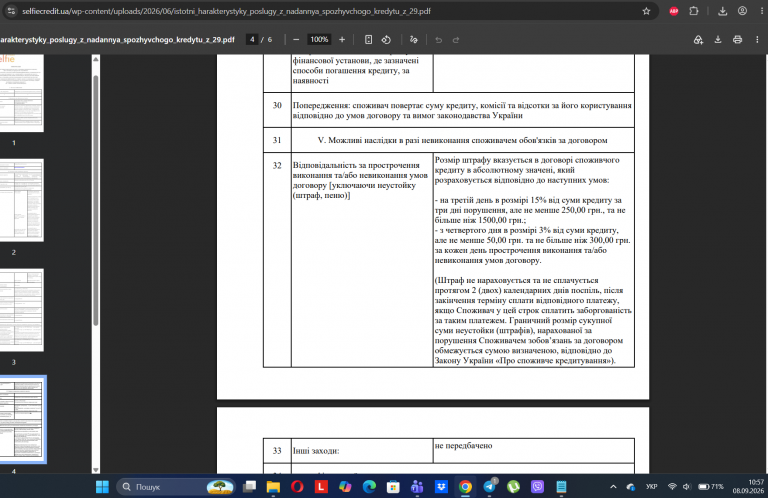768x498 pixels.
Task: Switch the УКР input language
Action: coord(651,487)
